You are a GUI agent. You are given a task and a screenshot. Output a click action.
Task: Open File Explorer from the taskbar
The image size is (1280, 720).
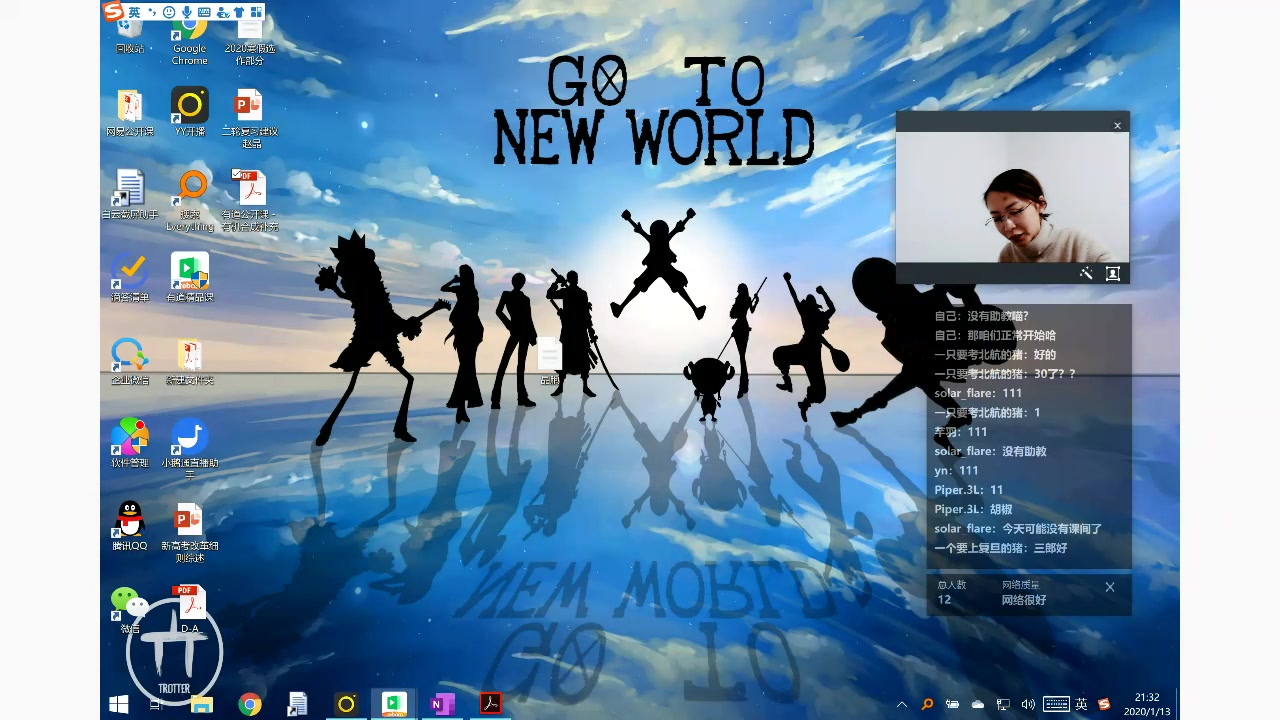click(201, 704)
